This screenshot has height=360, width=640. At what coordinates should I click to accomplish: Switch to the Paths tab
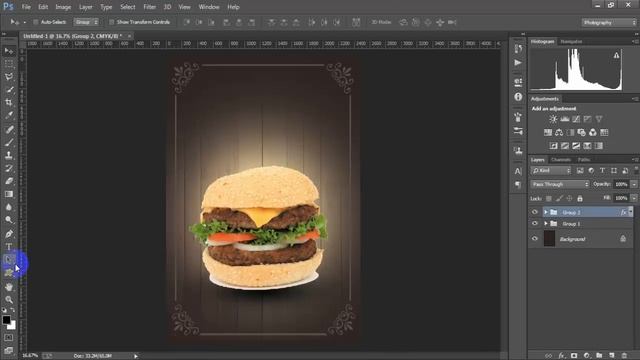(584, 160)
